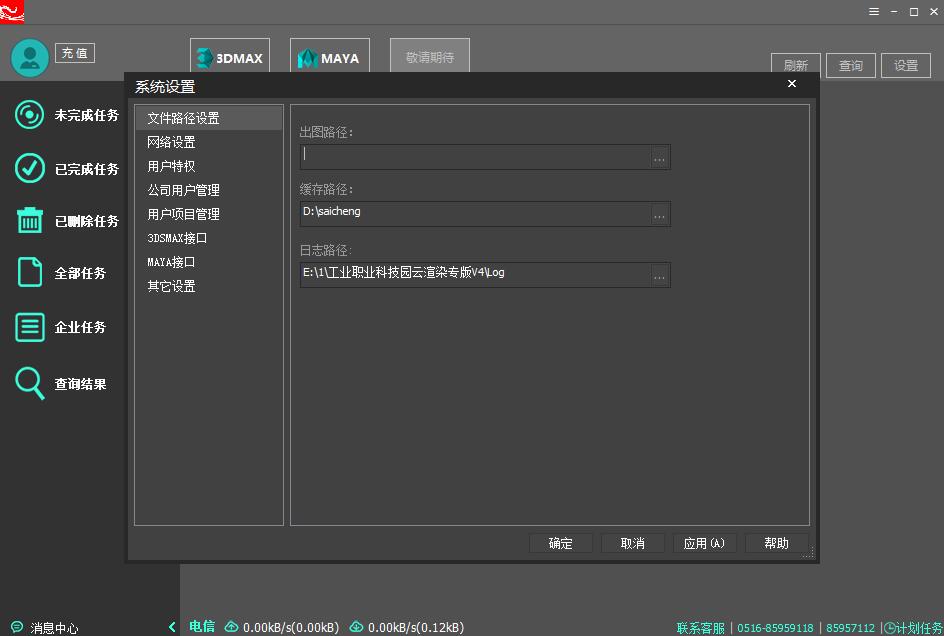Select the 3DMAX application button
The width and height of the screenshot is (944, 636).
[230, 58]
